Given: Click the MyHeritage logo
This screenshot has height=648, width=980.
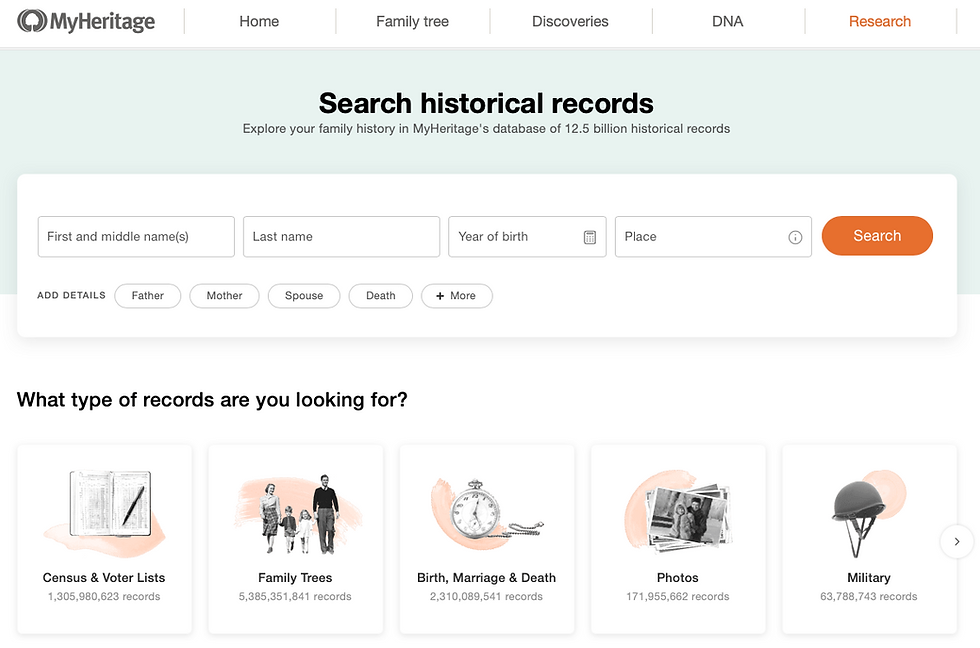Looking at the screenshot, I should click(86, 21).
